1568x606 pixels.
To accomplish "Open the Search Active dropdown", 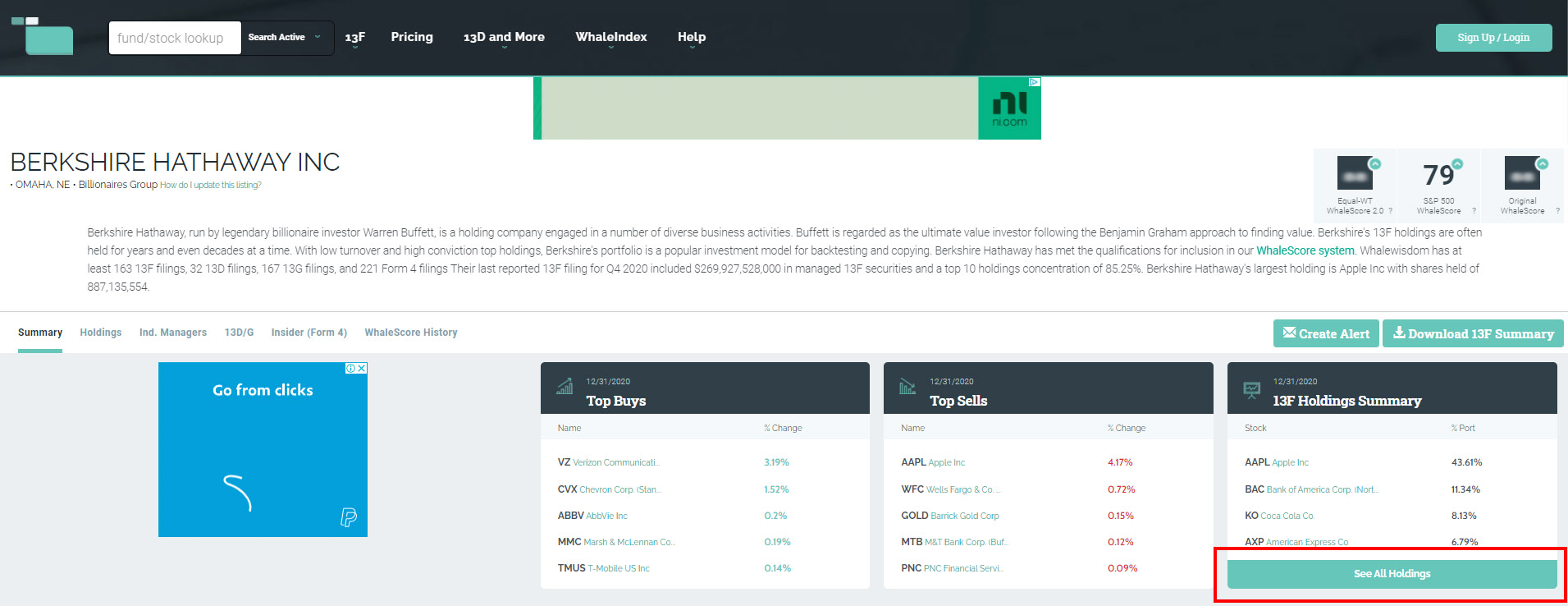I will pos(287,38).
